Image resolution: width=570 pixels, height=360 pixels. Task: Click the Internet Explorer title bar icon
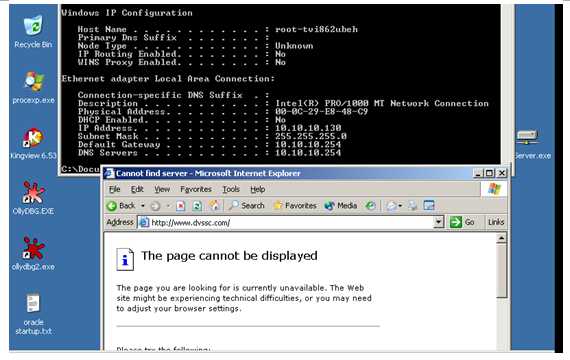(109, 173)
